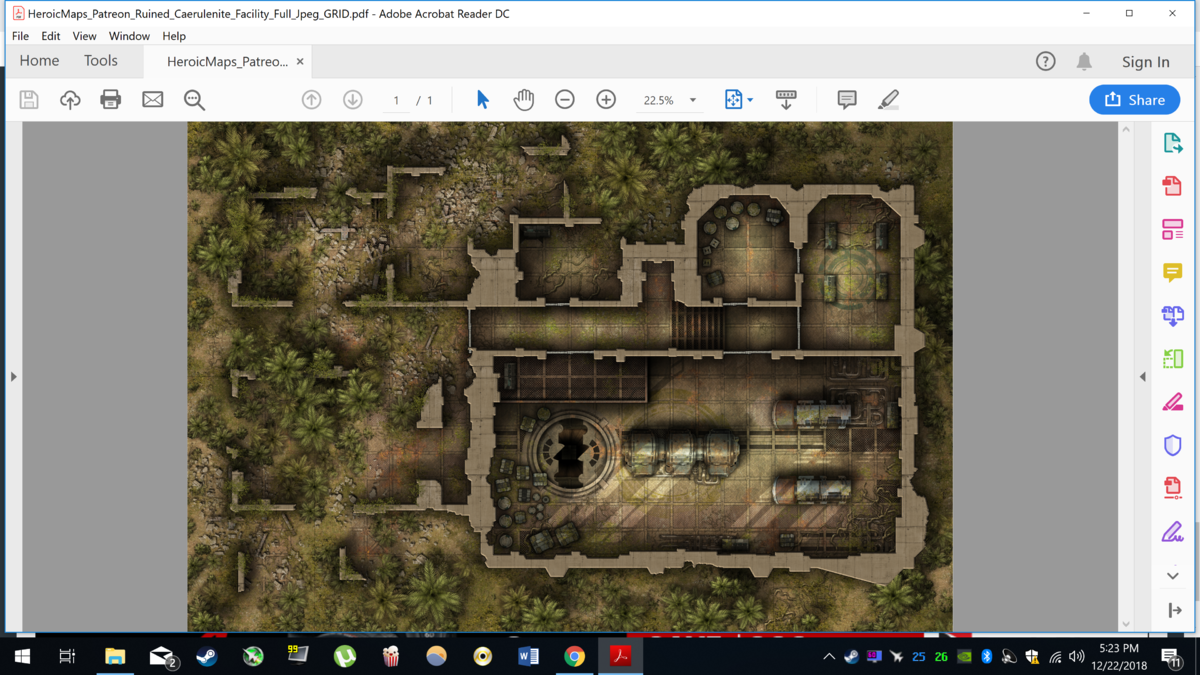Screen dimensions: 1200x675
Task: Open the notifications bell
Action: click(1084, 62)
